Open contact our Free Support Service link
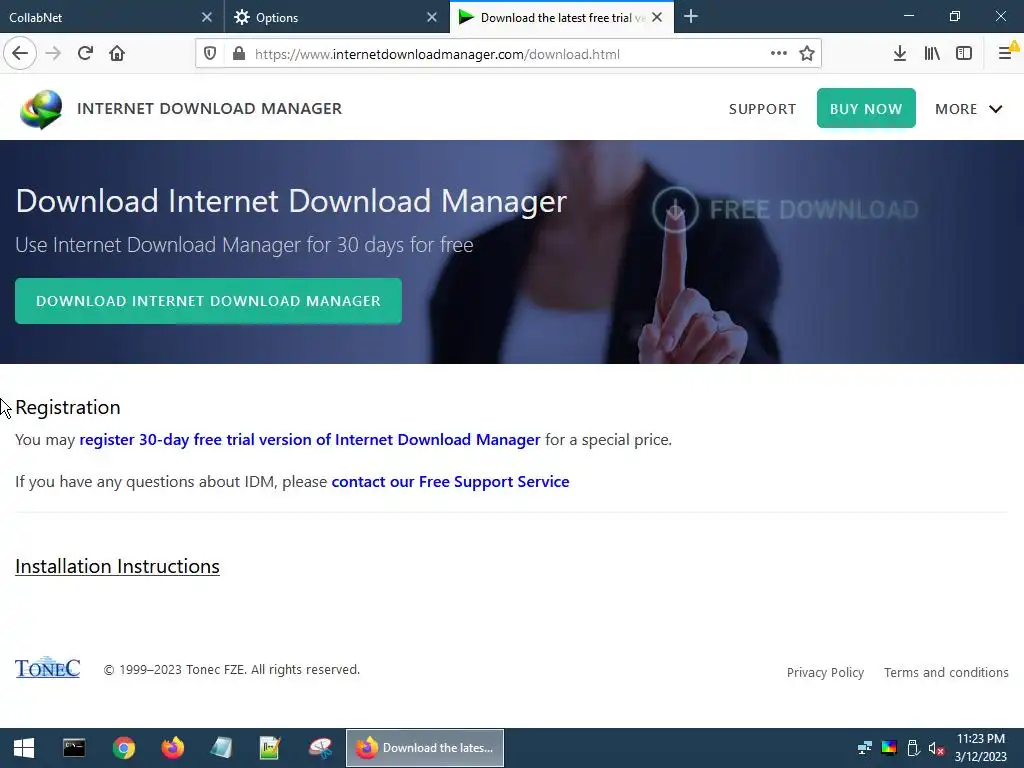The image size is (1024, 768). coord(450,482)
